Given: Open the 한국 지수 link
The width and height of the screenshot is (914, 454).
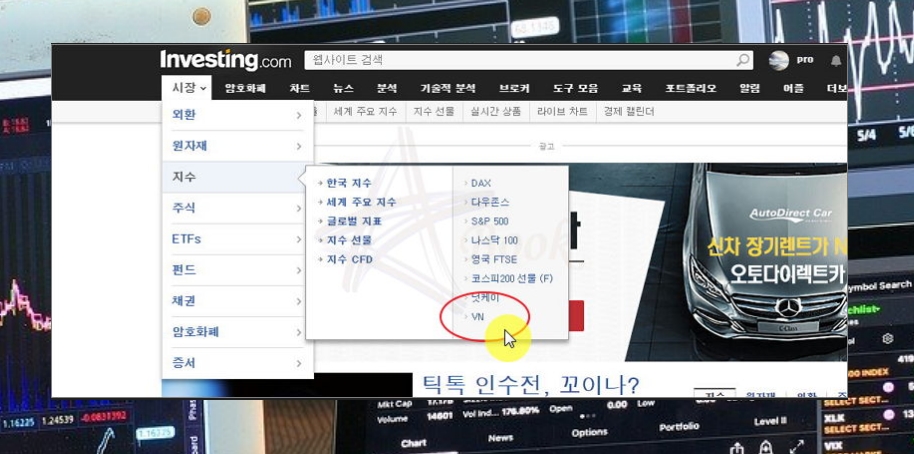Looking at the screenshot, I should point(349,183).
